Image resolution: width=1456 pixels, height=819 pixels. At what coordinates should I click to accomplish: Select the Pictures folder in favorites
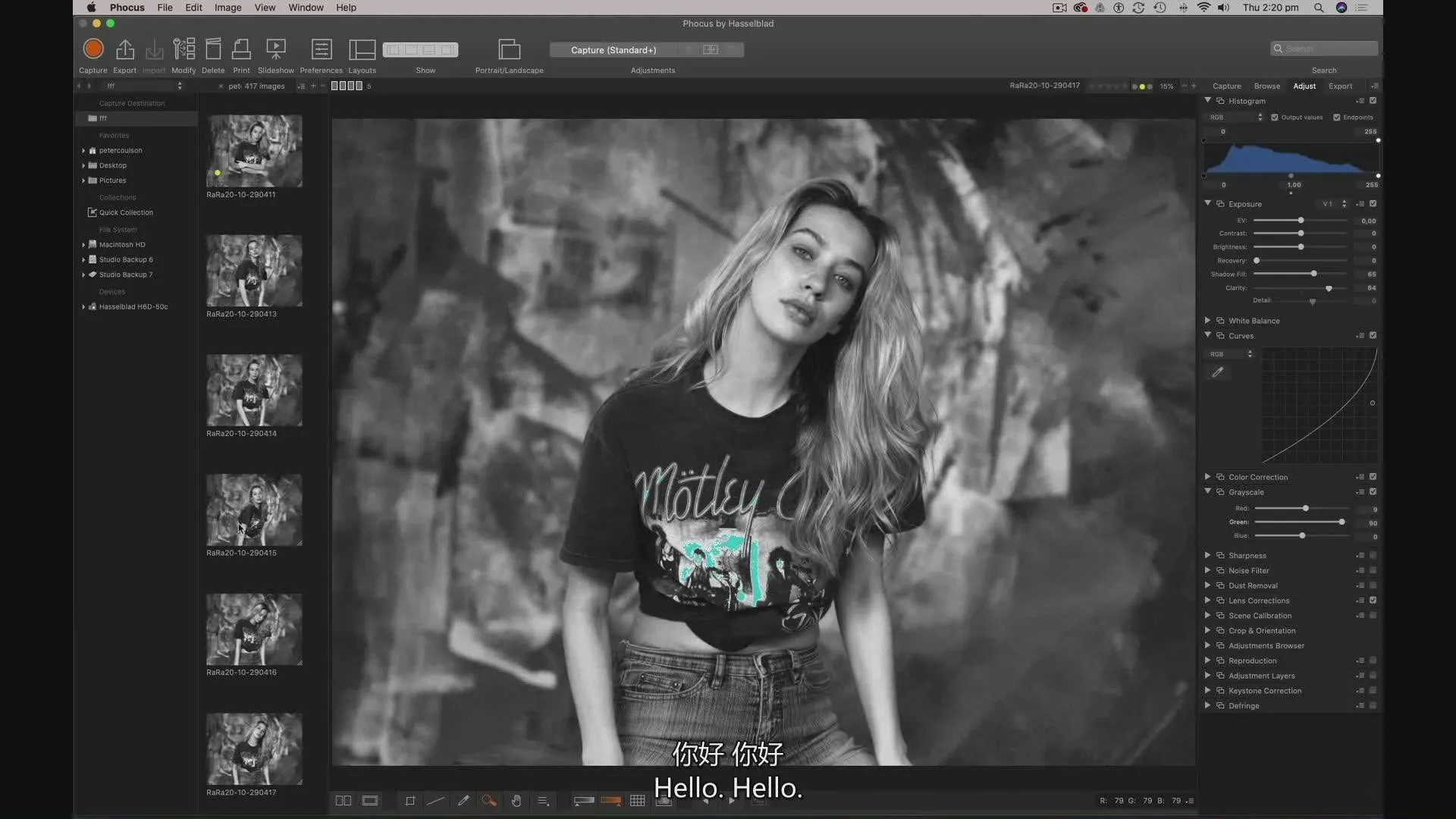coord(112,180)
